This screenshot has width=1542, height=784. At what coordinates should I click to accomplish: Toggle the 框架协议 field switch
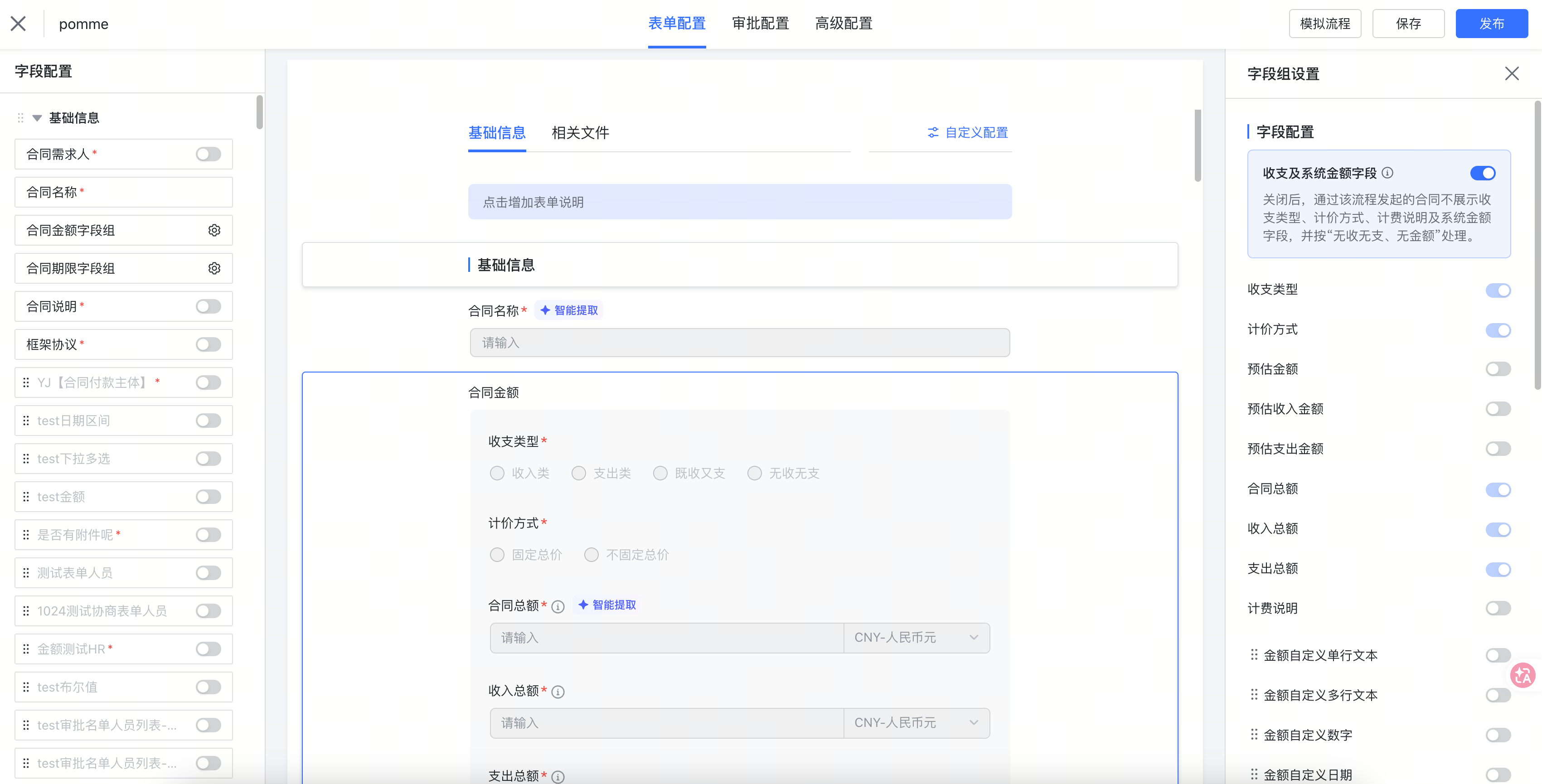pyautogui.click(x=209, y=345)
